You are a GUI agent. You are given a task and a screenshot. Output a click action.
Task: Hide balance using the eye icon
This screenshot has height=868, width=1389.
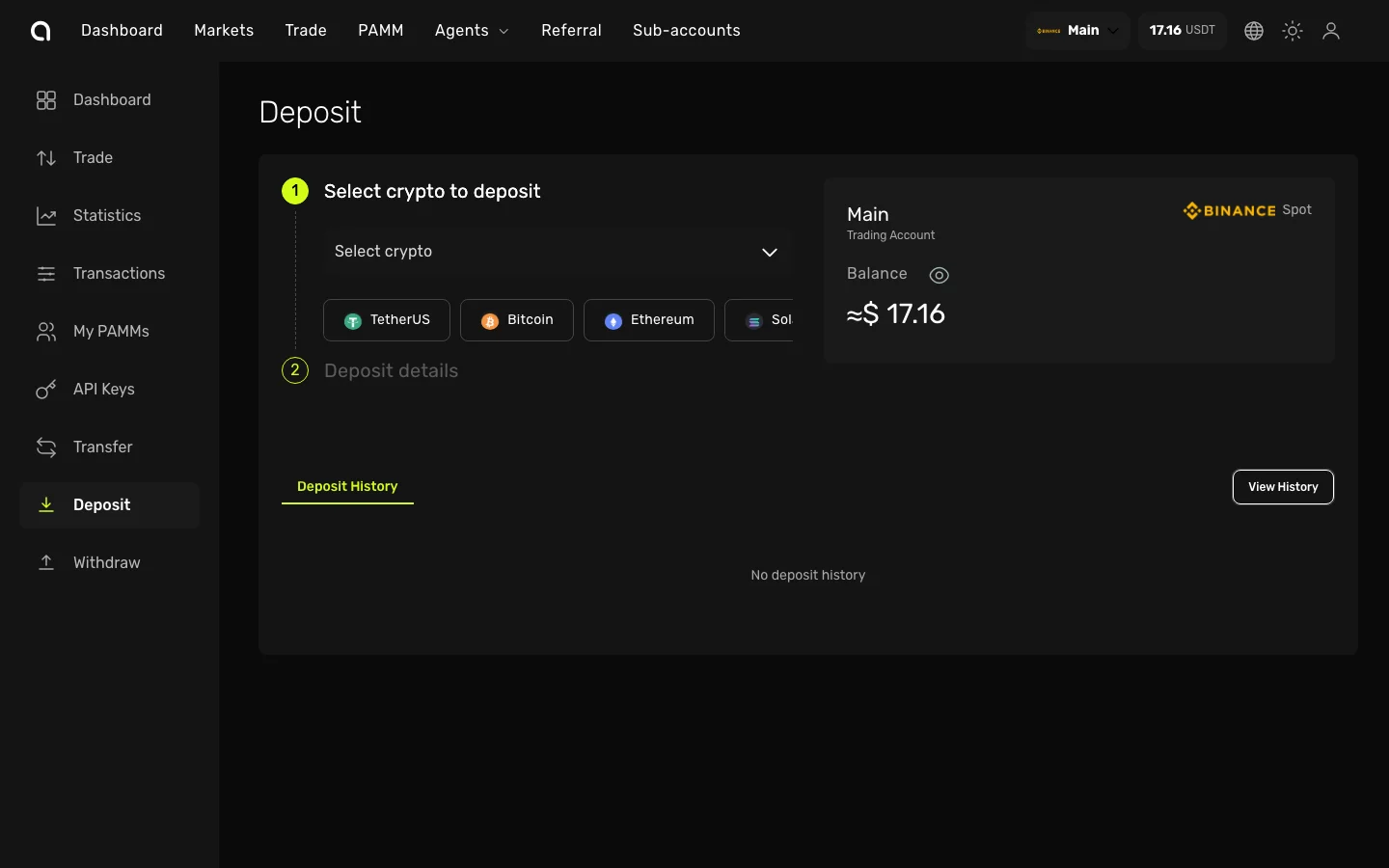coord(939,275)
